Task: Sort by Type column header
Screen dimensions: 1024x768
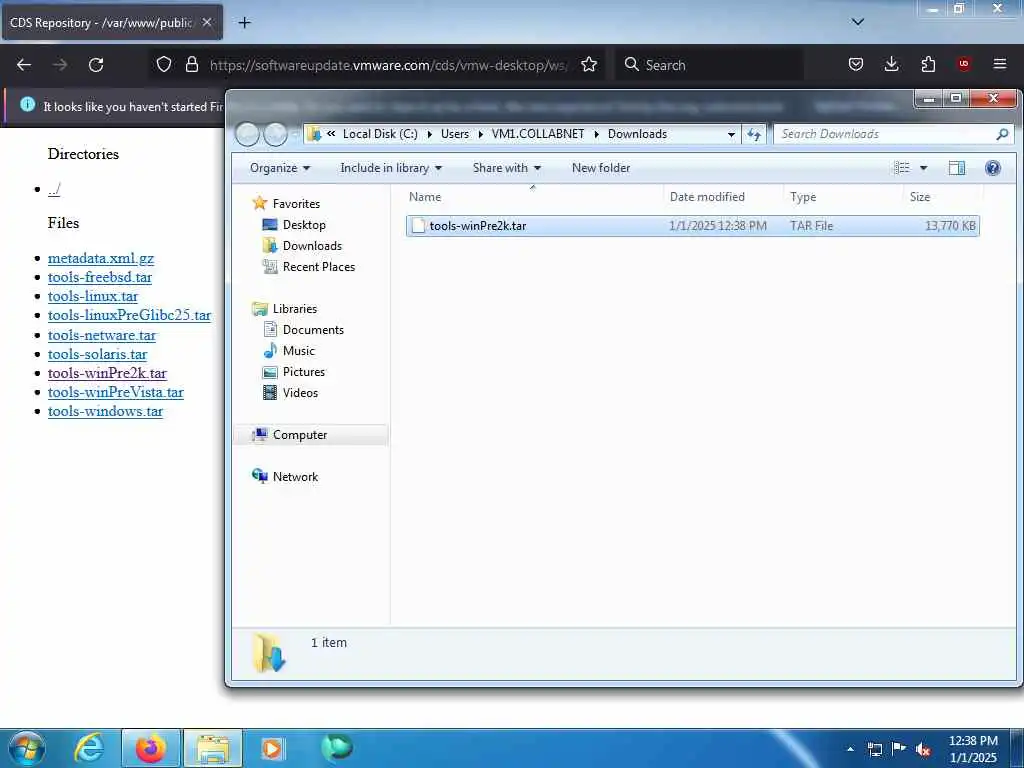Action: point(844,197)
